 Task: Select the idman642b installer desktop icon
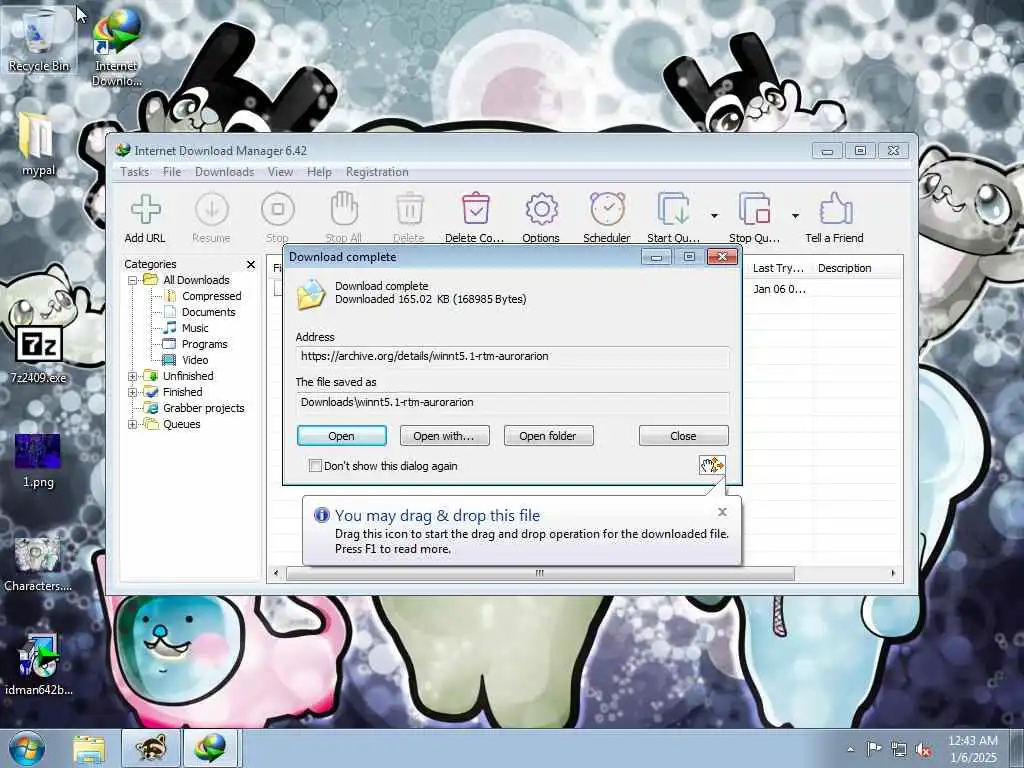[x=38, y=664]
